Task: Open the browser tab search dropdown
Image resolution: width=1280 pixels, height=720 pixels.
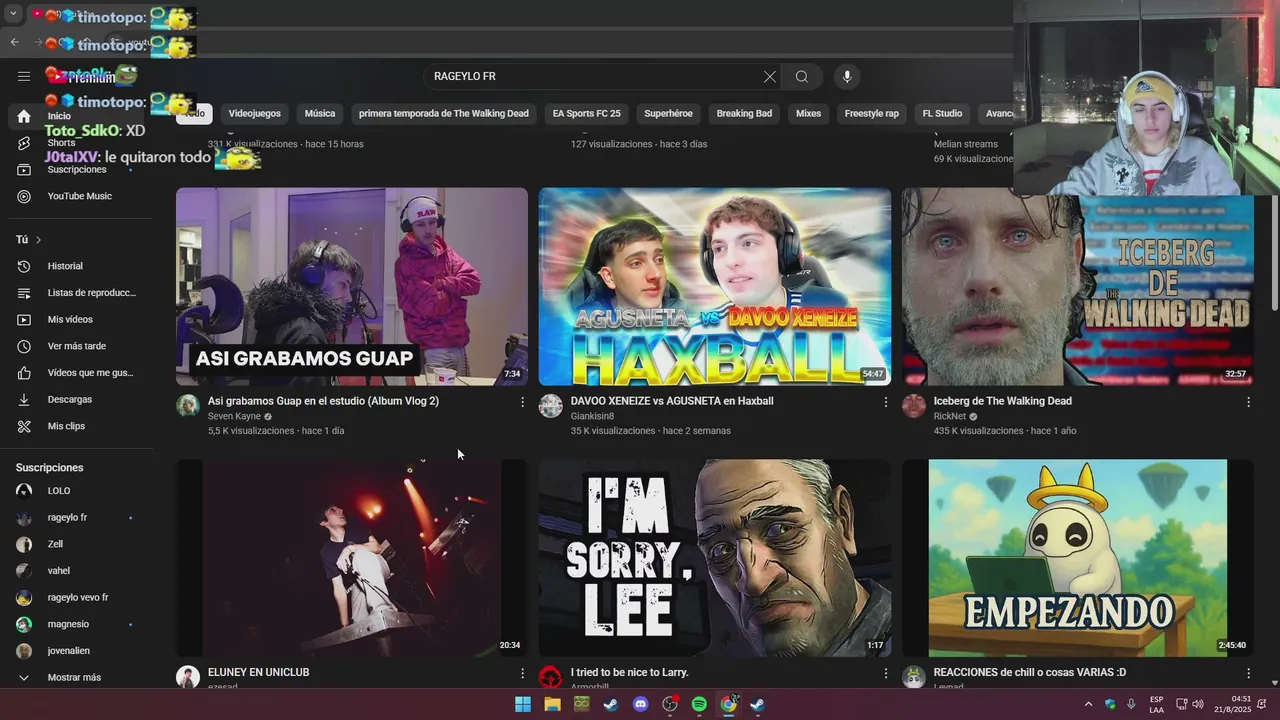Action: (13, 14)
